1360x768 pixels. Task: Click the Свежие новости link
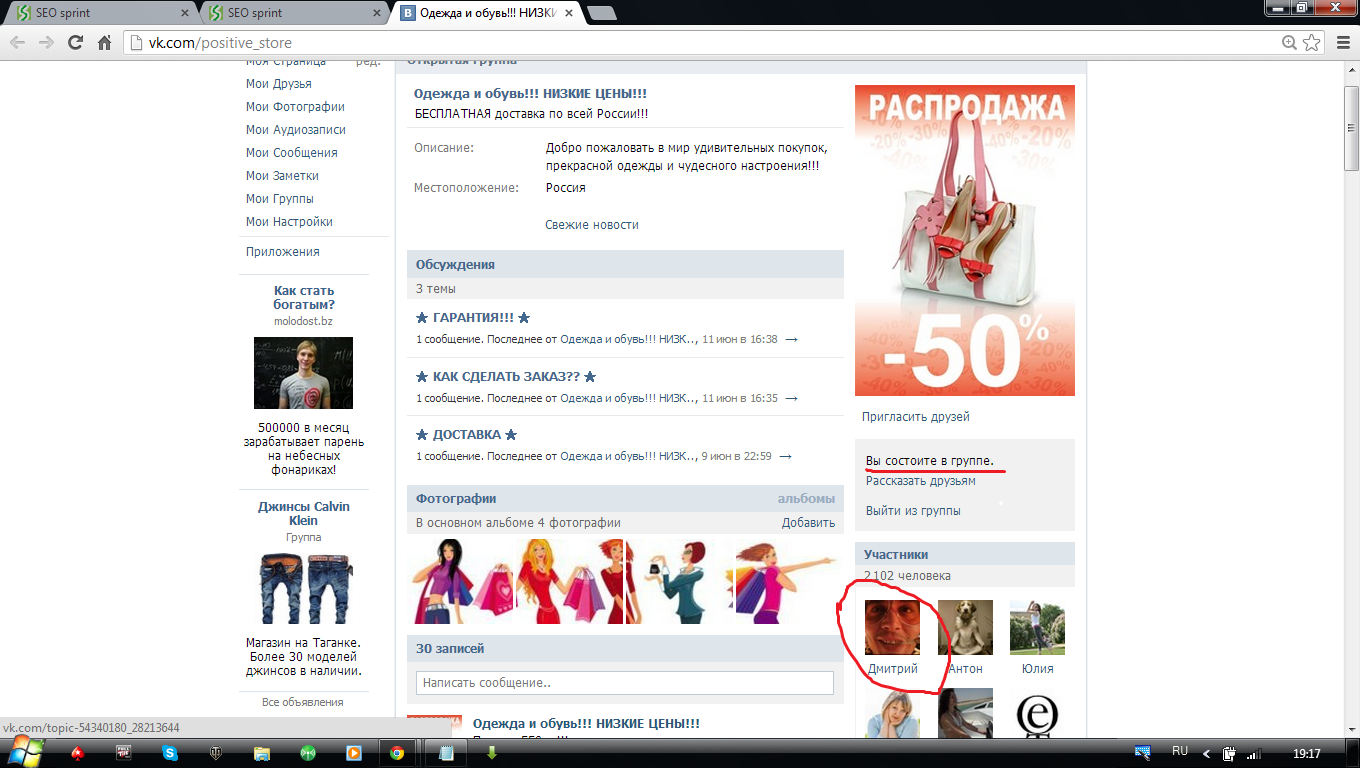(x=592, y=225)
